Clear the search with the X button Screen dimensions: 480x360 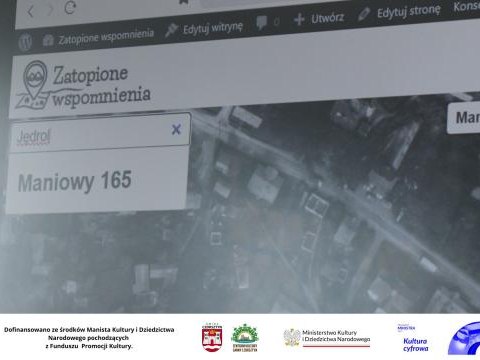(x=176, y=129)
